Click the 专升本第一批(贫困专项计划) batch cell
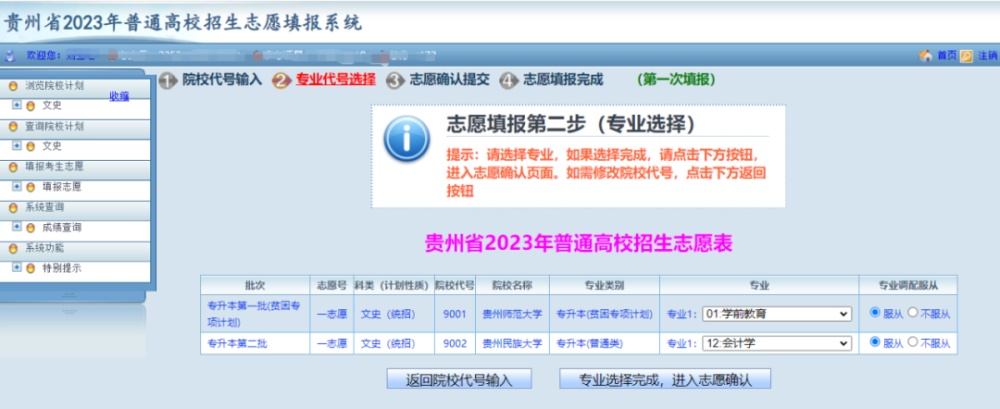This screenshot has height=409, width=1000. pos(254,313)
